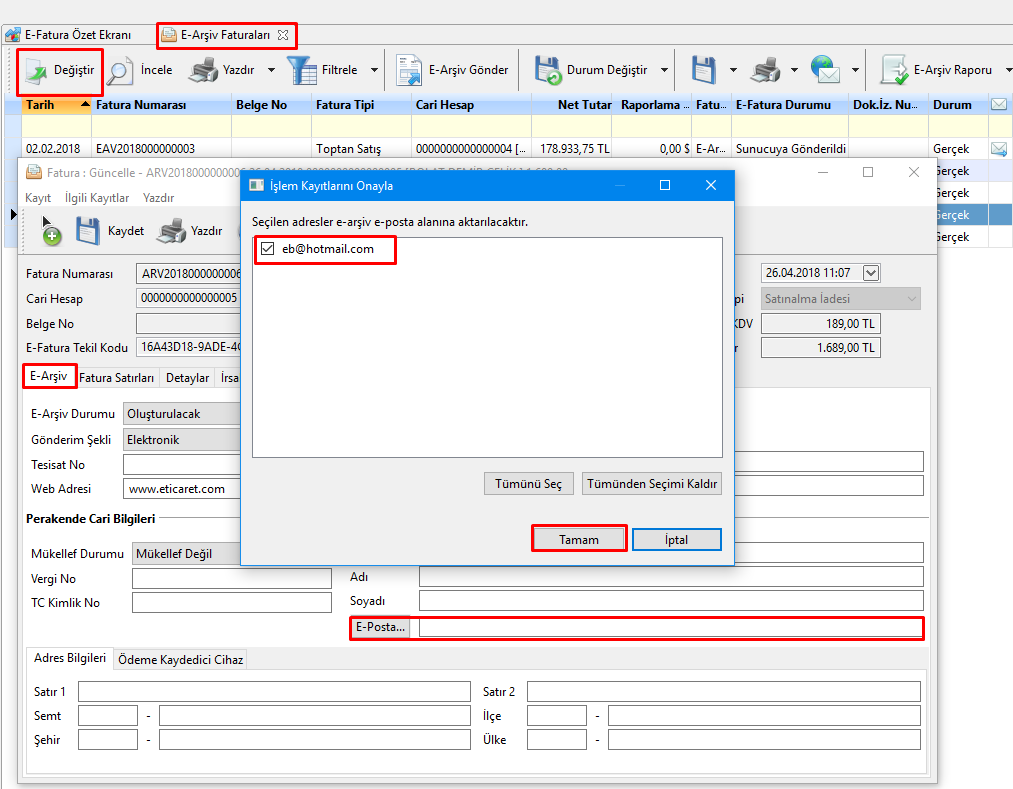
Task: Expand the Durum Değiştir dropdown arrow
Action: point(665,71)
